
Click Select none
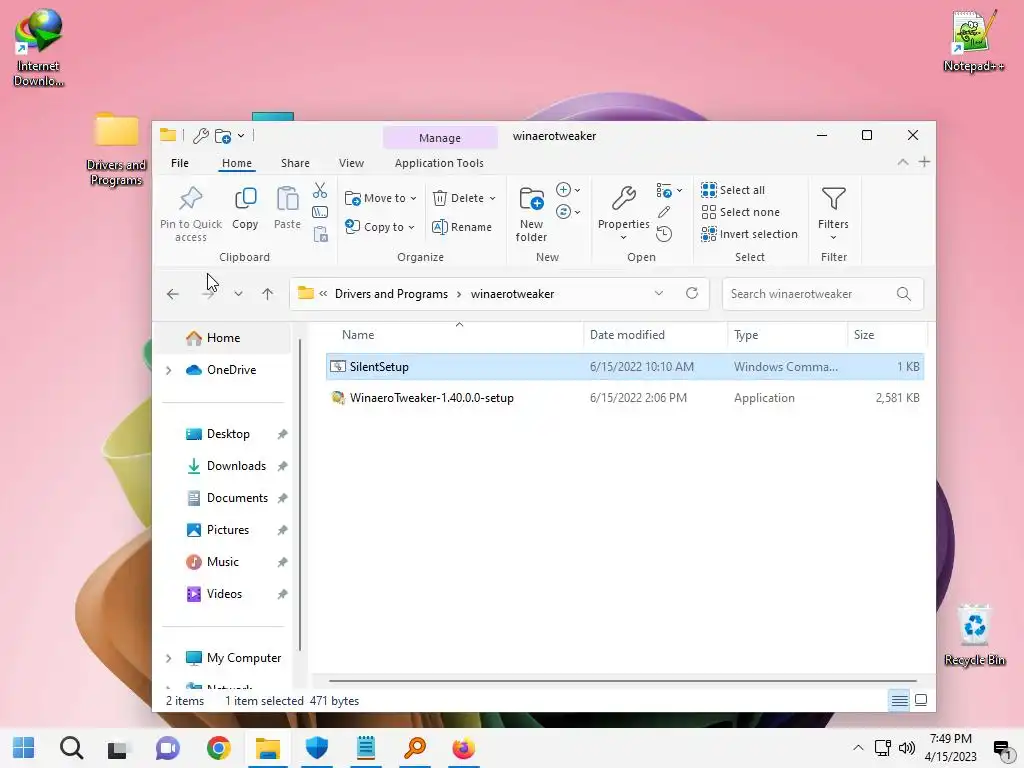tap(741, 212)
